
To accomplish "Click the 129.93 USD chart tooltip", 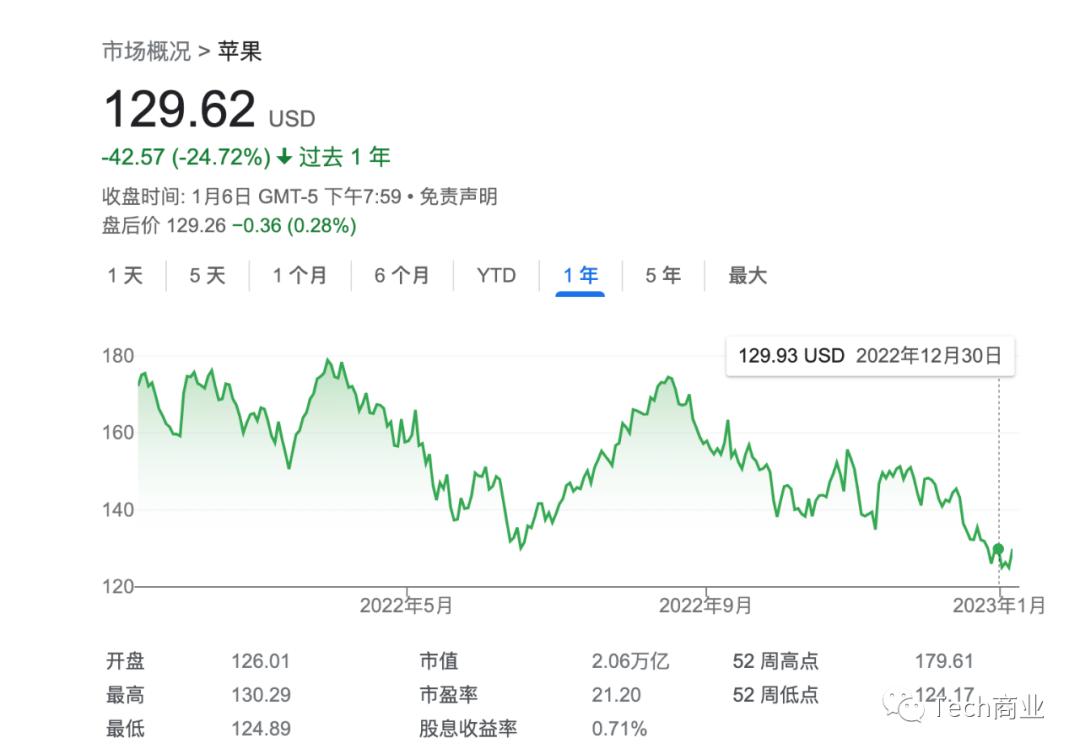I will click(x=870, y=356).
